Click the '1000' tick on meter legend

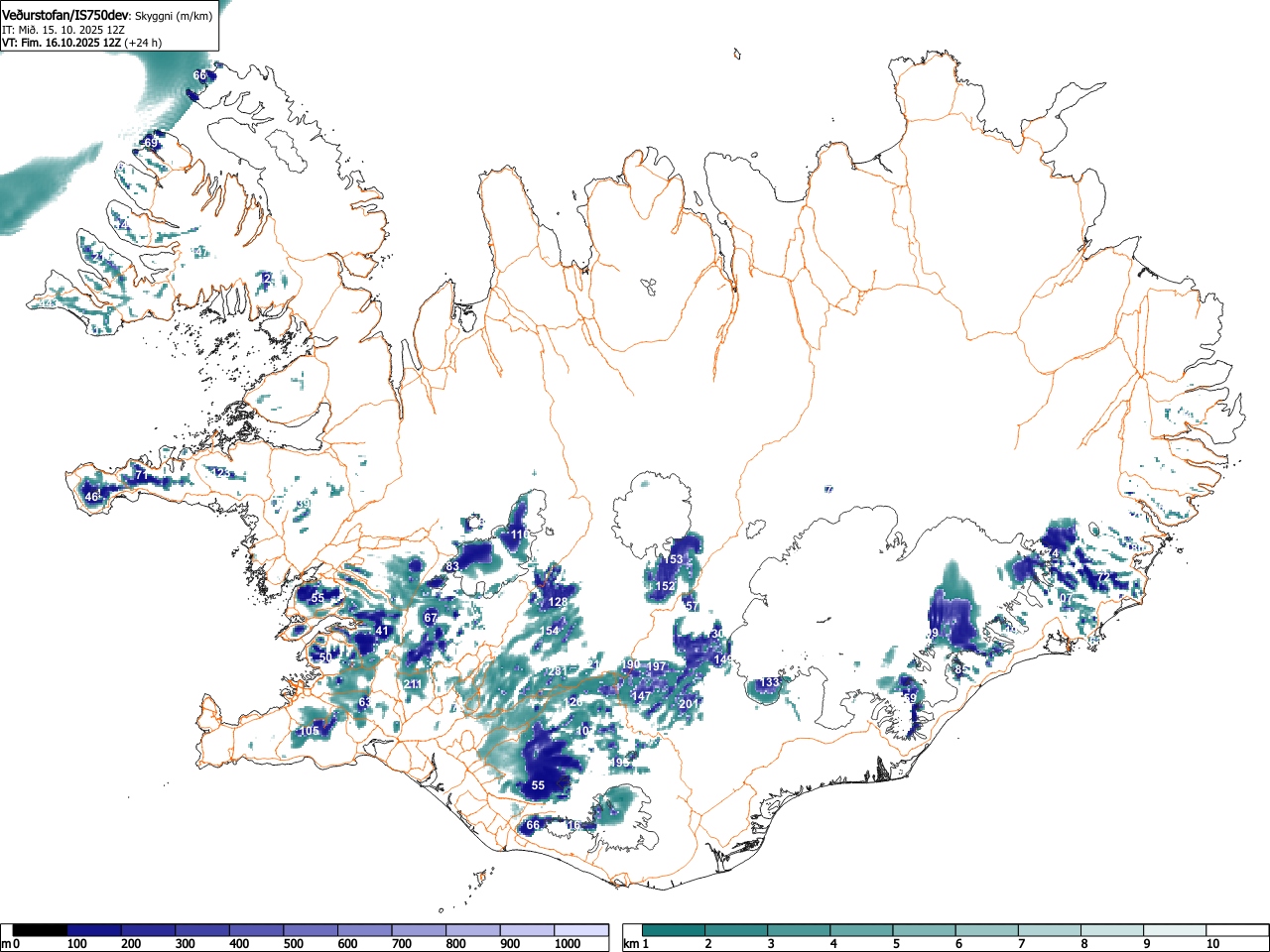[568, 944]
